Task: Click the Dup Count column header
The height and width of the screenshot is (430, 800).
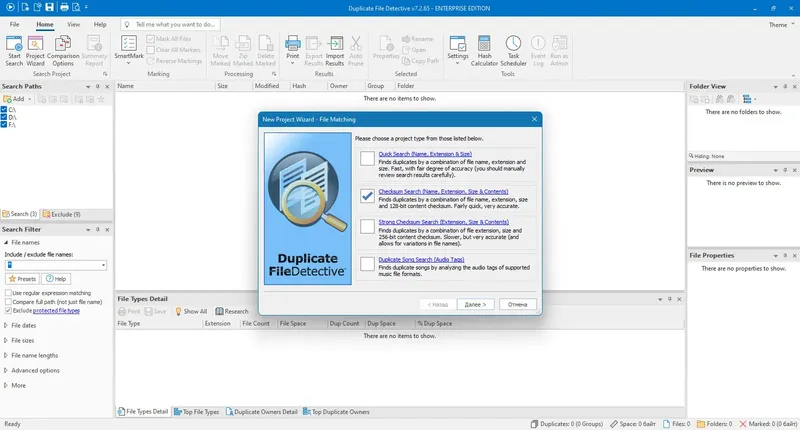Action: tap(346, 323)
